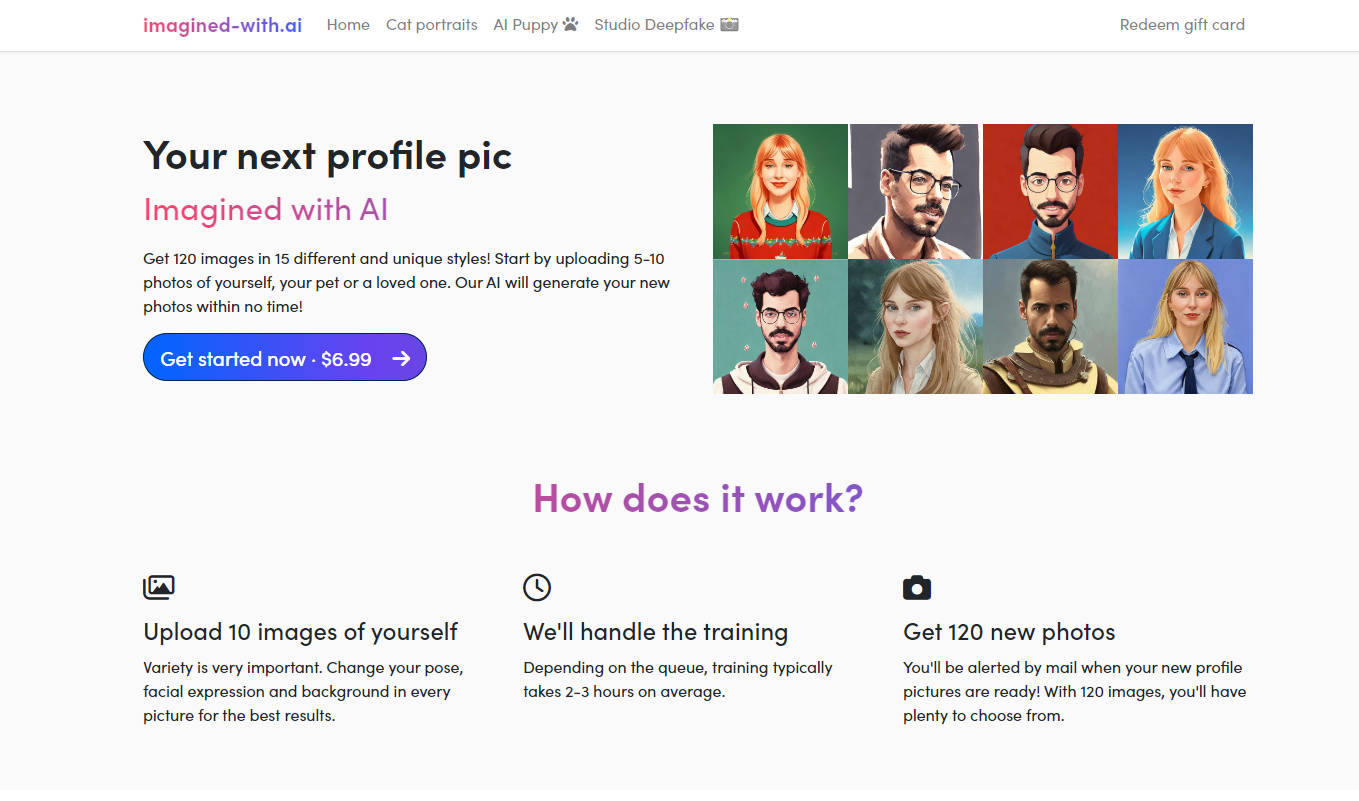Go to the Home page

tap(348, 25)
